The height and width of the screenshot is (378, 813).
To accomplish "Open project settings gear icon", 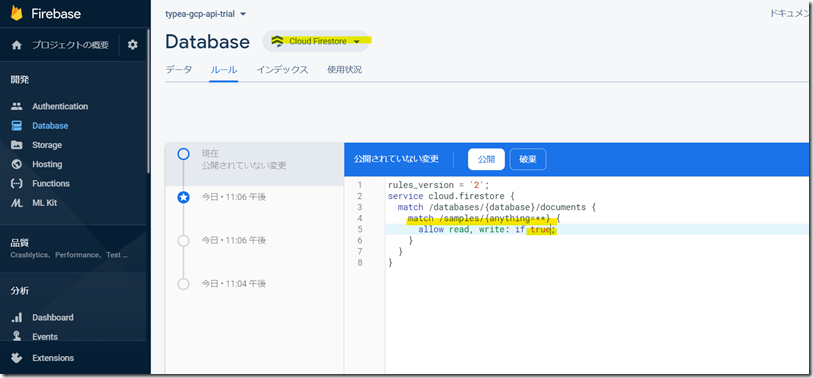I will tap(133, 45).
